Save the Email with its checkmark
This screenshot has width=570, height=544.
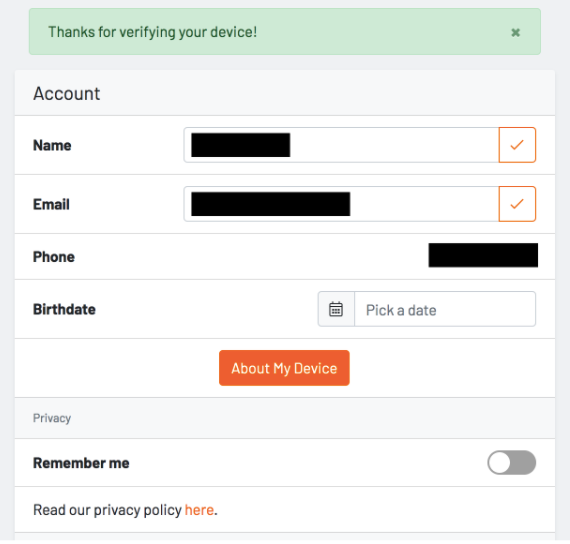pyautogui.click(x=517, y=204)
